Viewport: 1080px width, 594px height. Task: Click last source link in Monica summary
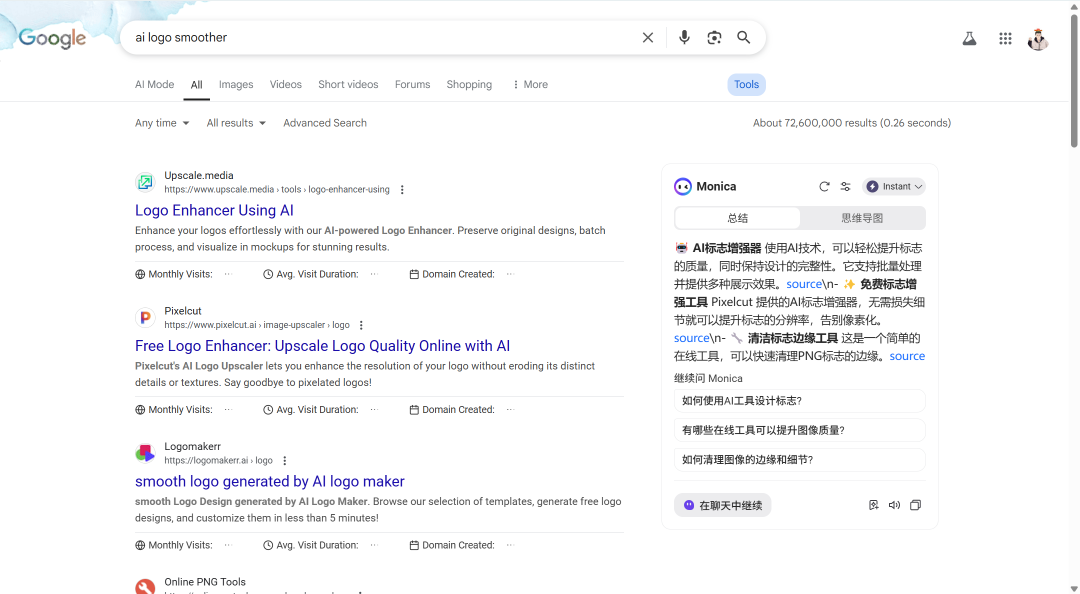(907, 356)
